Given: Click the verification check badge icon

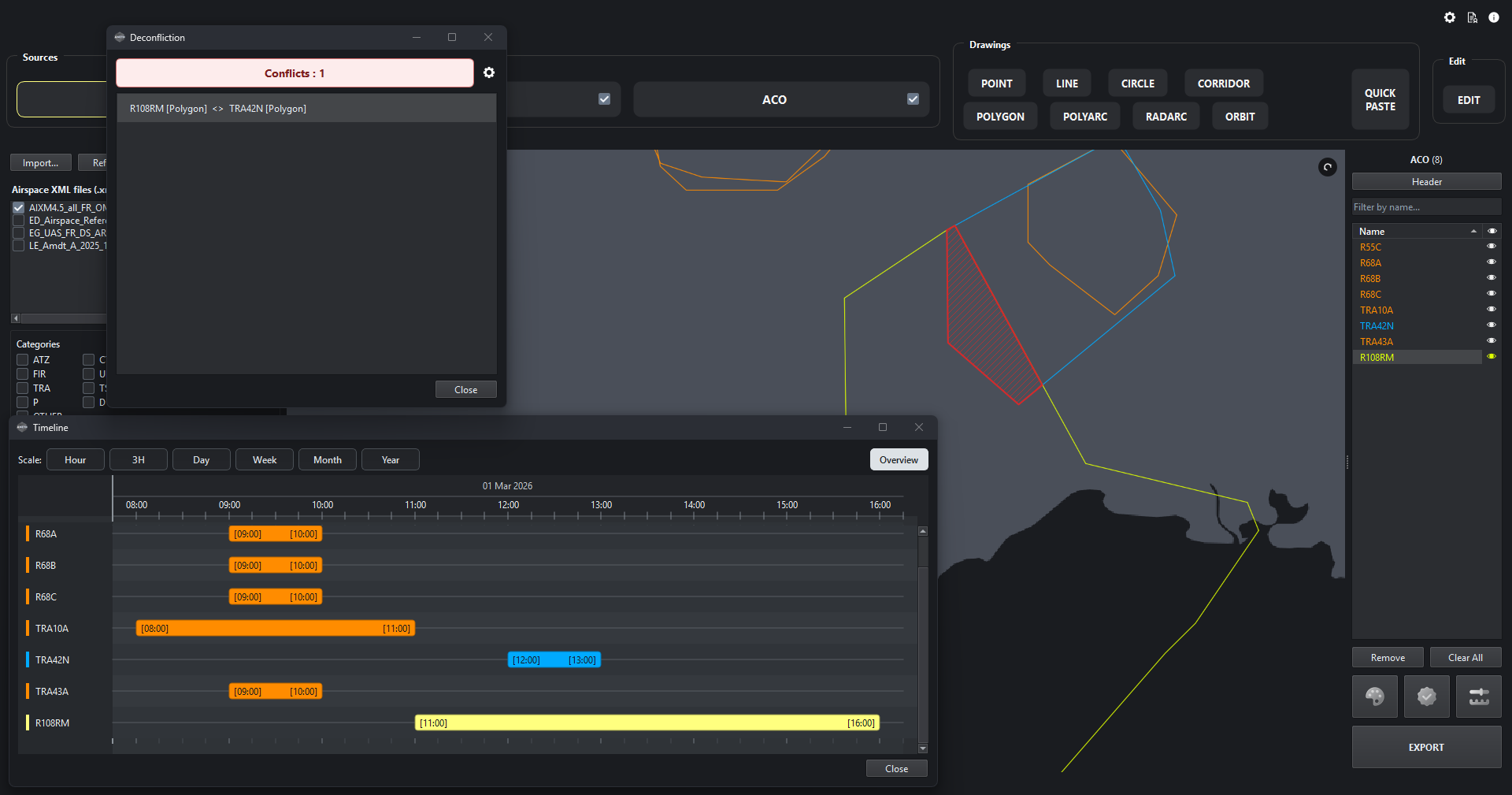Looking at the screenshot, I should pyautogui.click(x=1427, y=697).
